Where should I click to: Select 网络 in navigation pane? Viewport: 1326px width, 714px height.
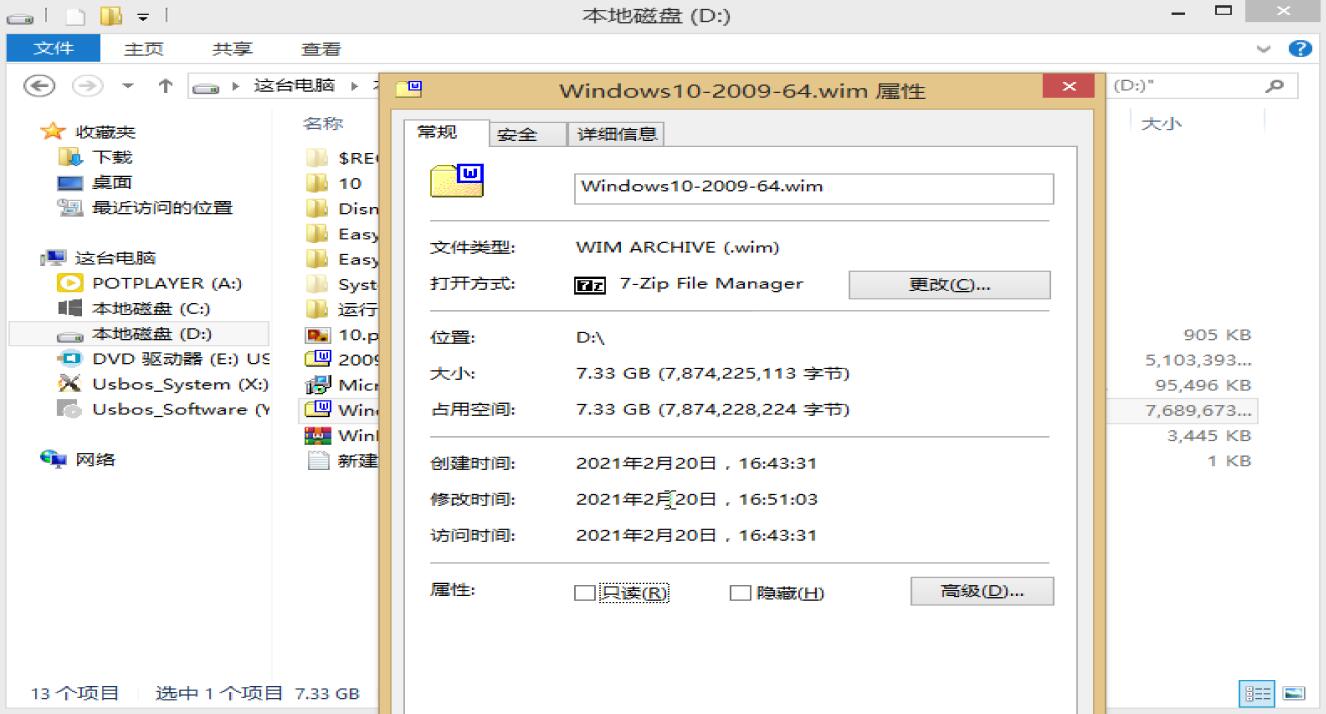point(96,459)
